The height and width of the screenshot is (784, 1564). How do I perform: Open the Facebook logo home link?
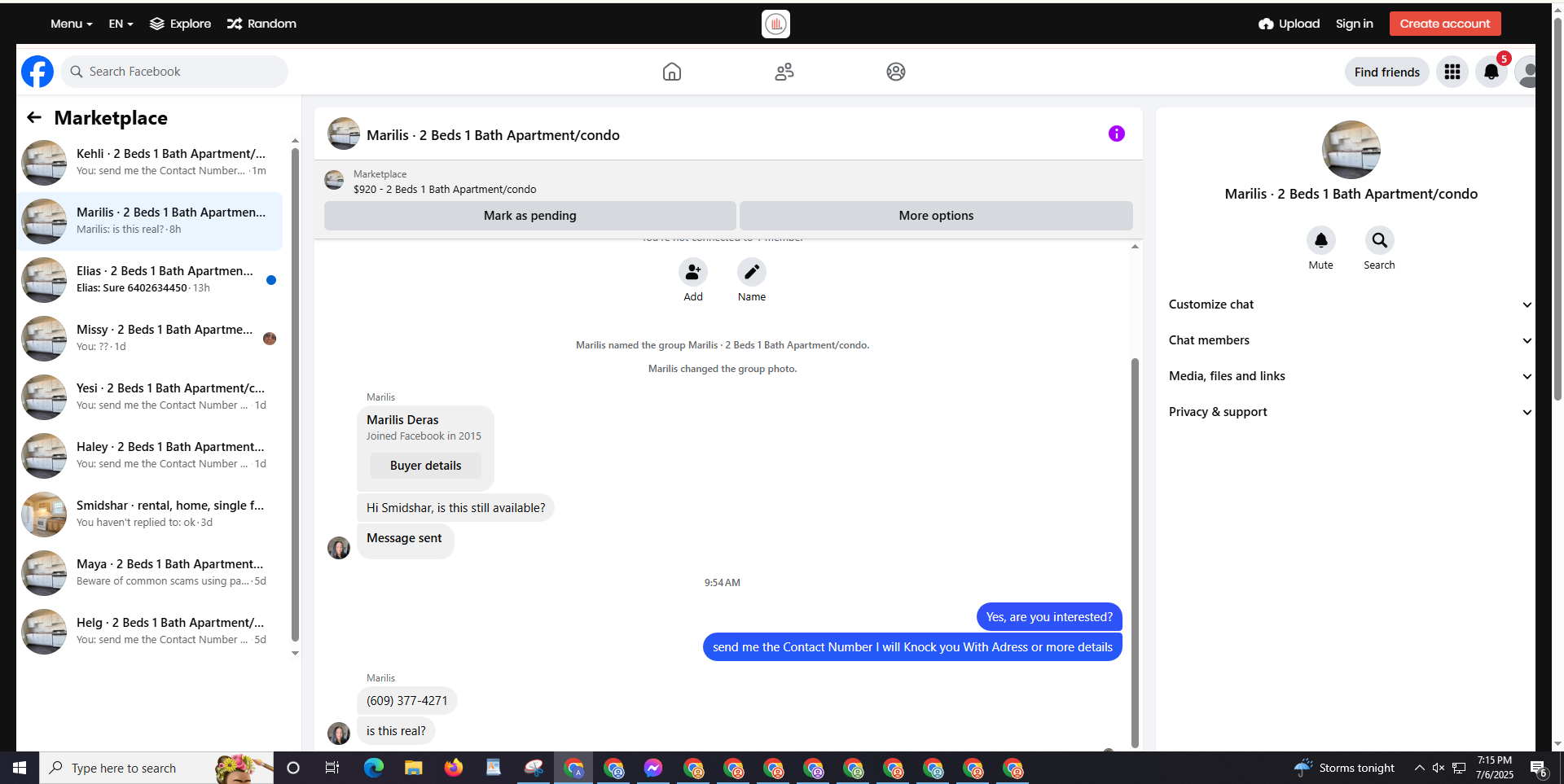tap(37, 72)
